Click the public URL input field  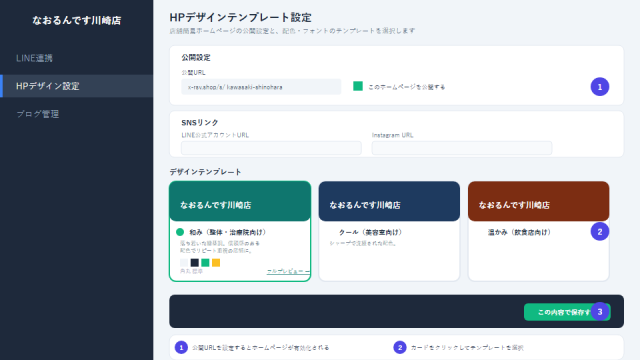(x=261, y=87)
